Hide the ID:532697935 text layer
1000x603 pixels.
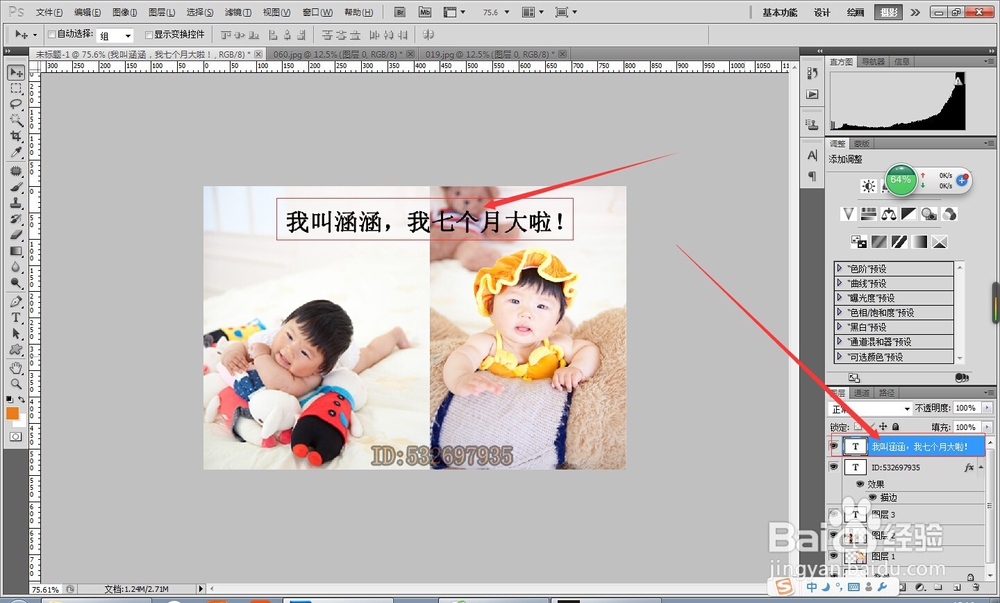836,466
